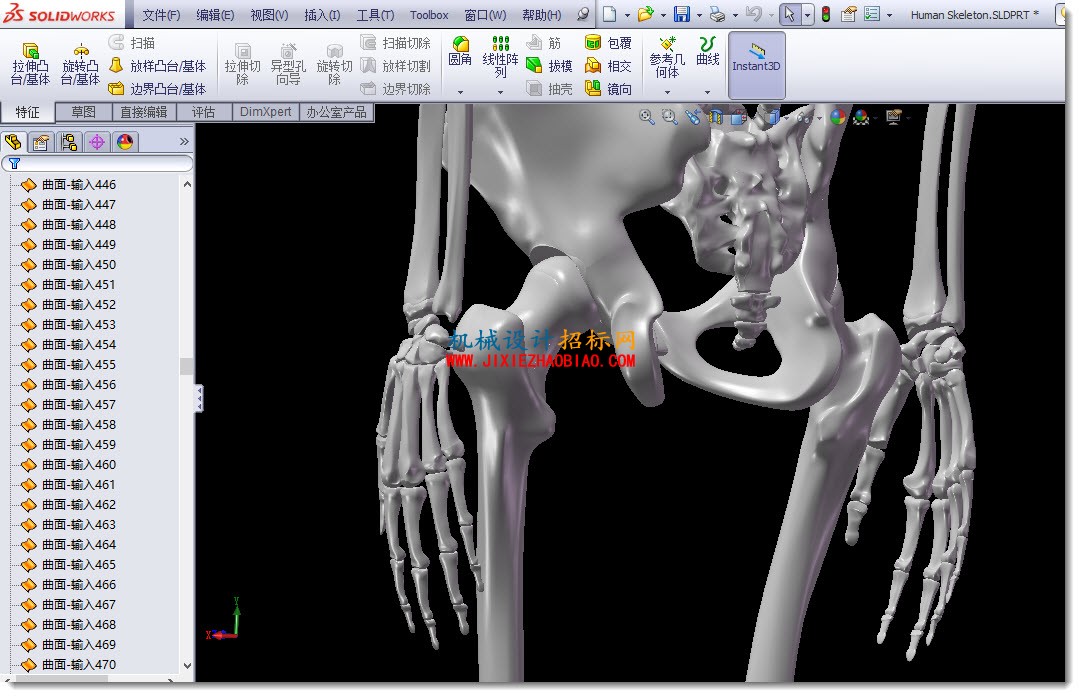Choose the 放样凸台/基体 loft tool
This screenshot has height=697, width=1080.
pos(158,65)
